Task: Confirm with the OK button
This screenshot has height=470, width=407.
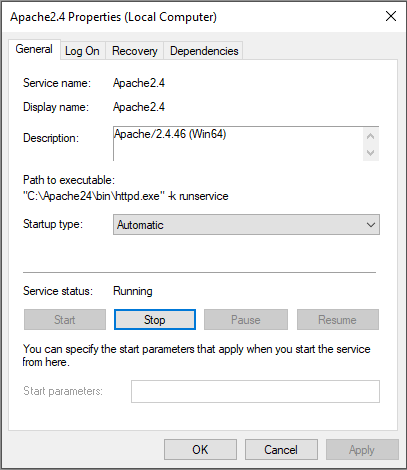Action: [x=200, y=450]
